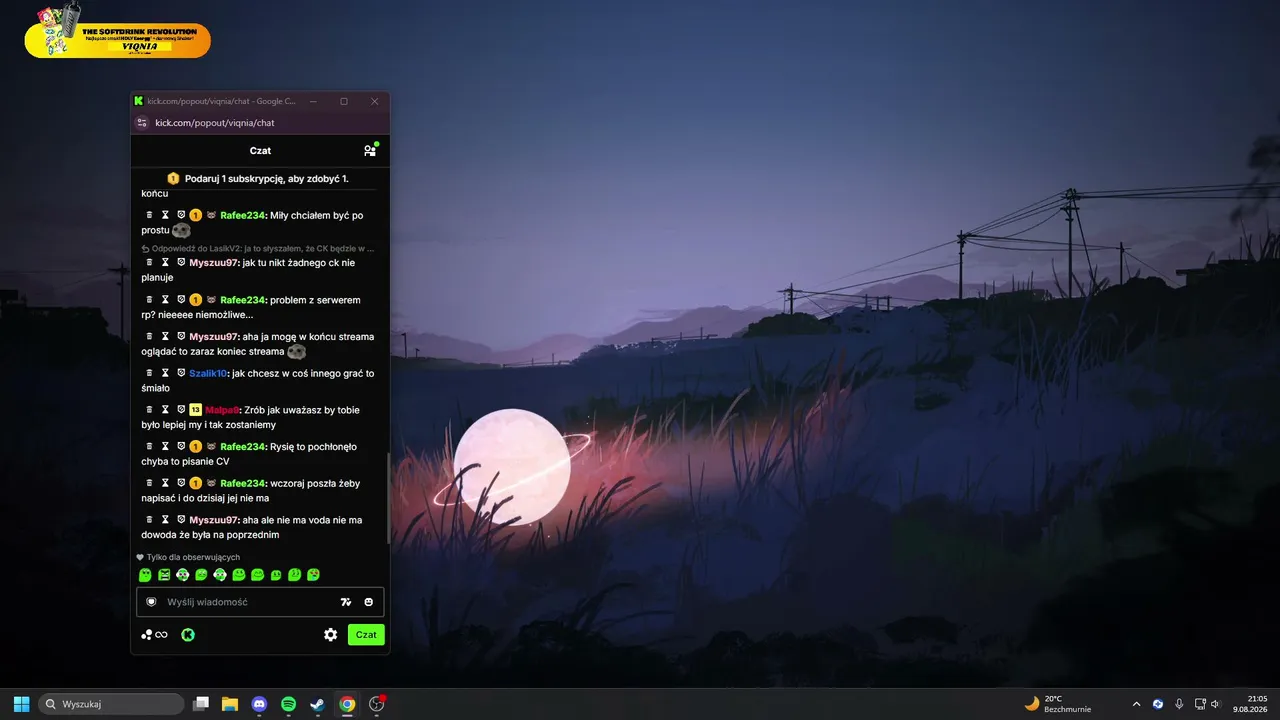1280x720 pixels.
Task: Ban shield icon on 'Miły chciałem być' message
Action: 181,215
